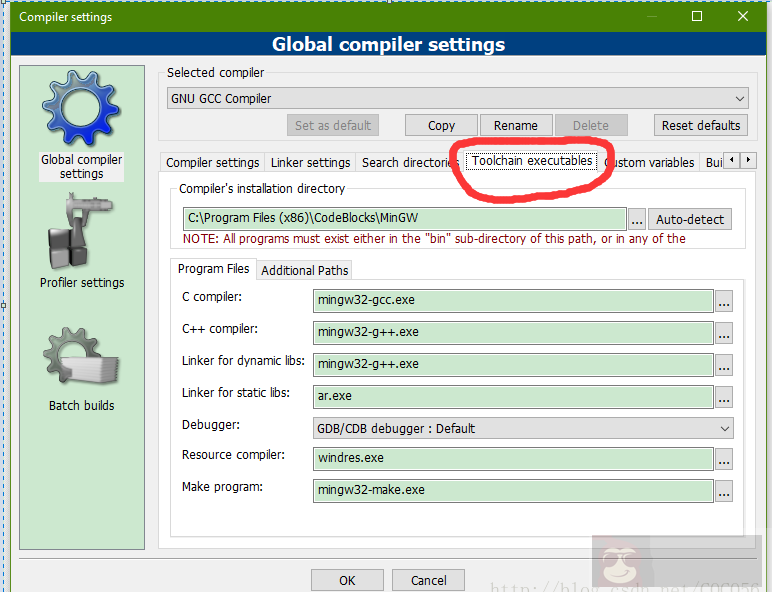Click the Auto-detect button
The image size is (772, 592).
[689, 220]
